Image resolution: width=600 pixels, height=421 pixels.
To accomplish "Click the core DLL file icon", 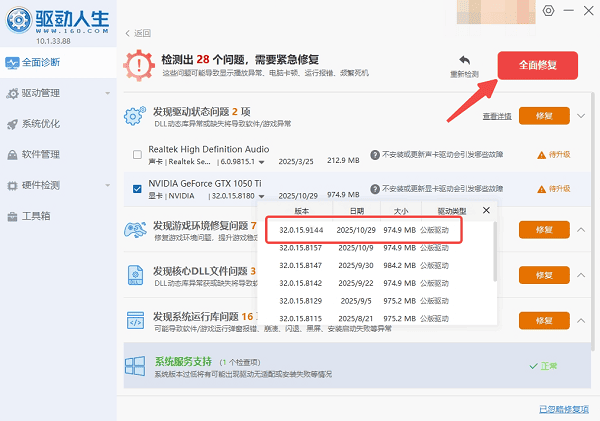I will (135, 275).
